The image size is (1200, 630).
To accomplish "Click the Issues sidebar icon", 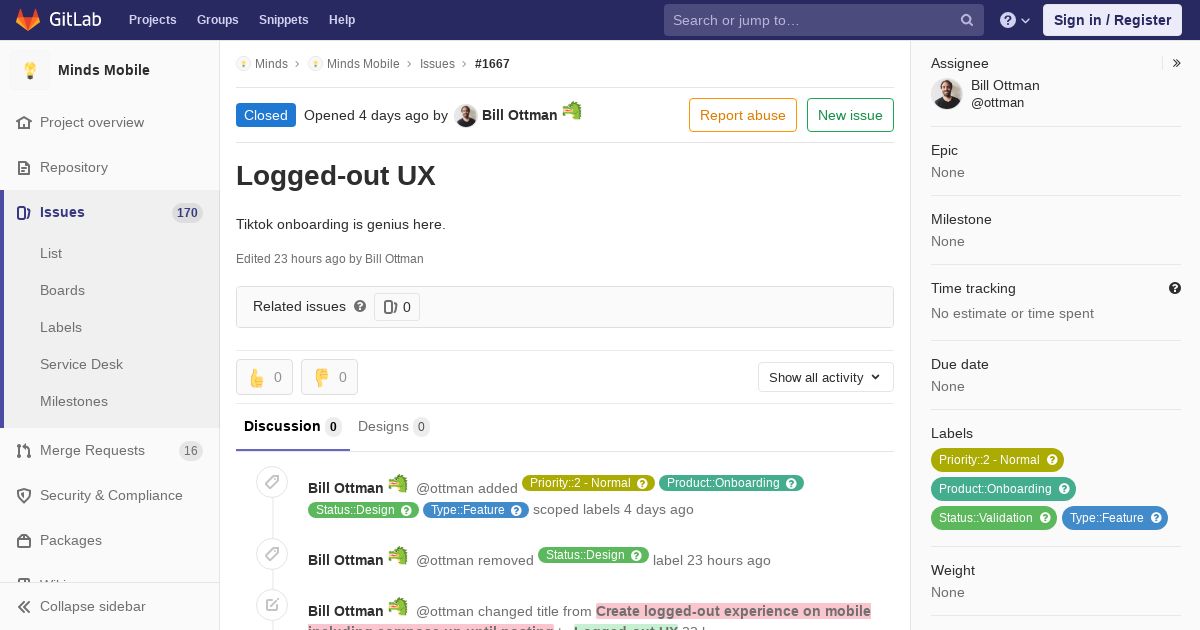I will click(24, 212).
